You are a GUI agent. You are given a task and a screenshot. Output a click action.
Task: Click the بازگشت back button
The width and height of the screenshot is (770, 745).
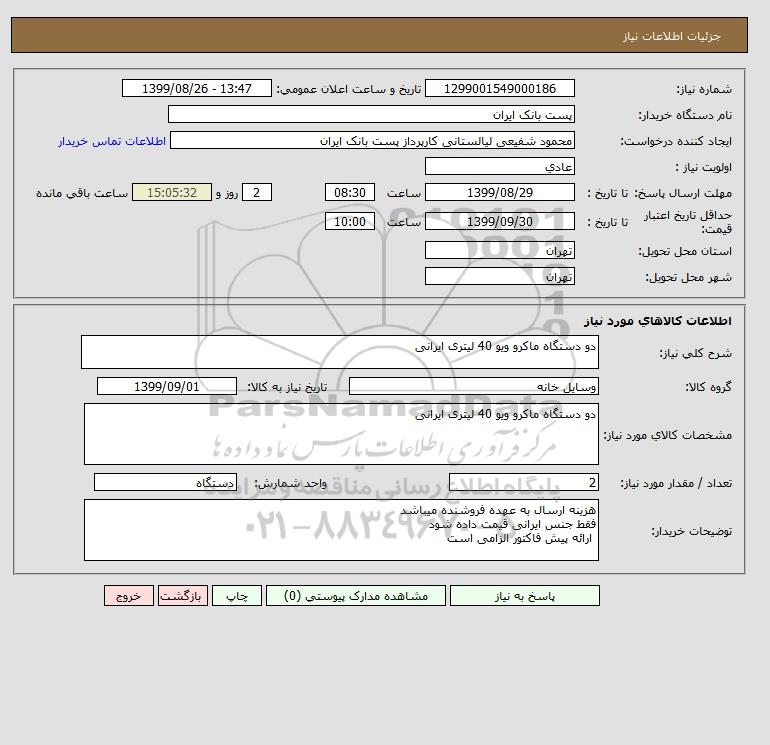tap(183, 596)
